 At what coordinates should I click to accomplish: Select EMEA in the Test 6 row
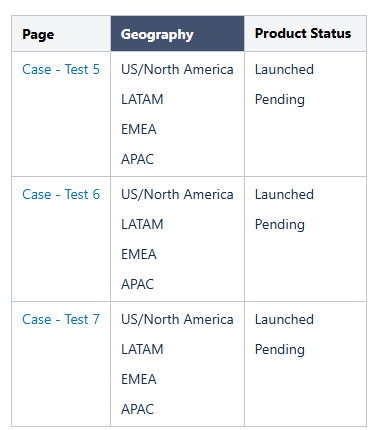click(139, 254)
